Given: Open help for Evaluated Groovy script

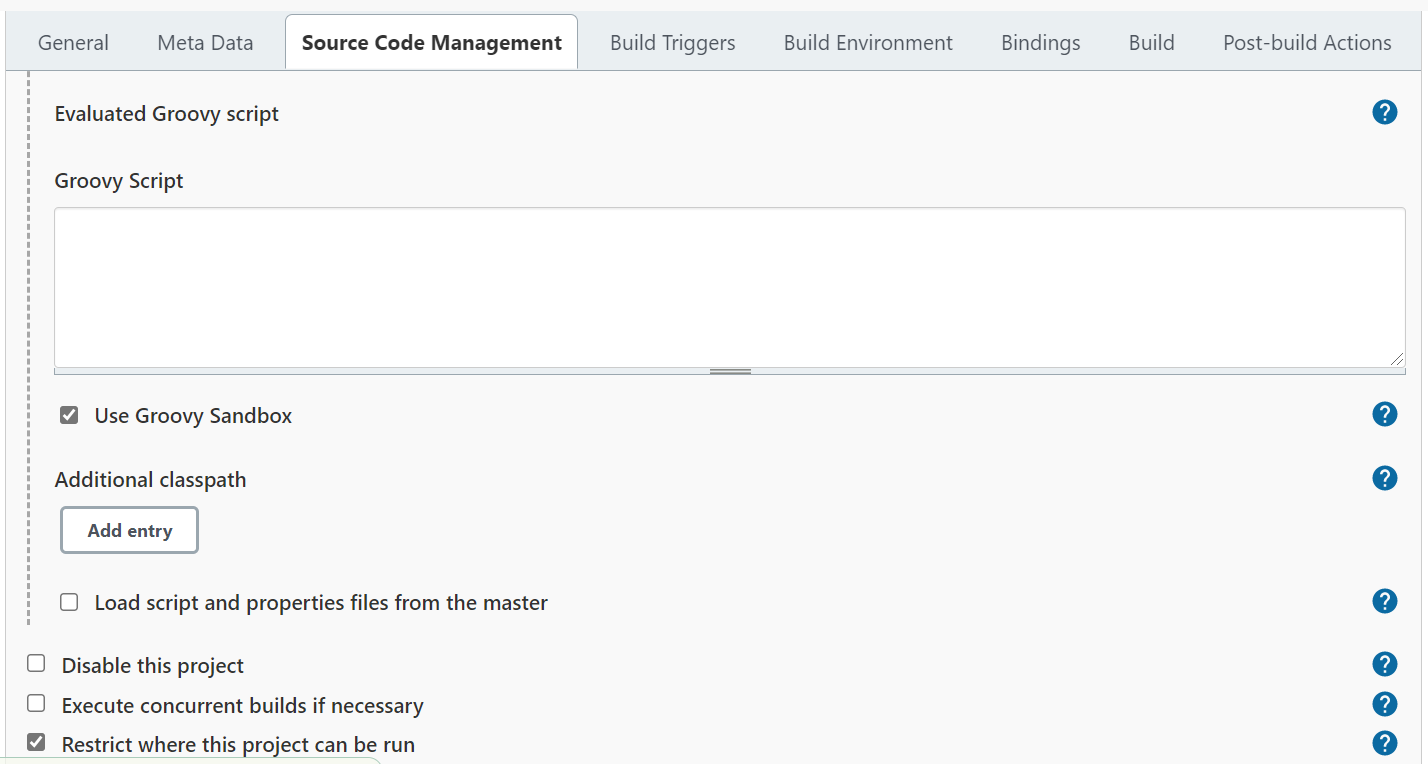Looking at the screenshot, I should tap(1384, 112).
